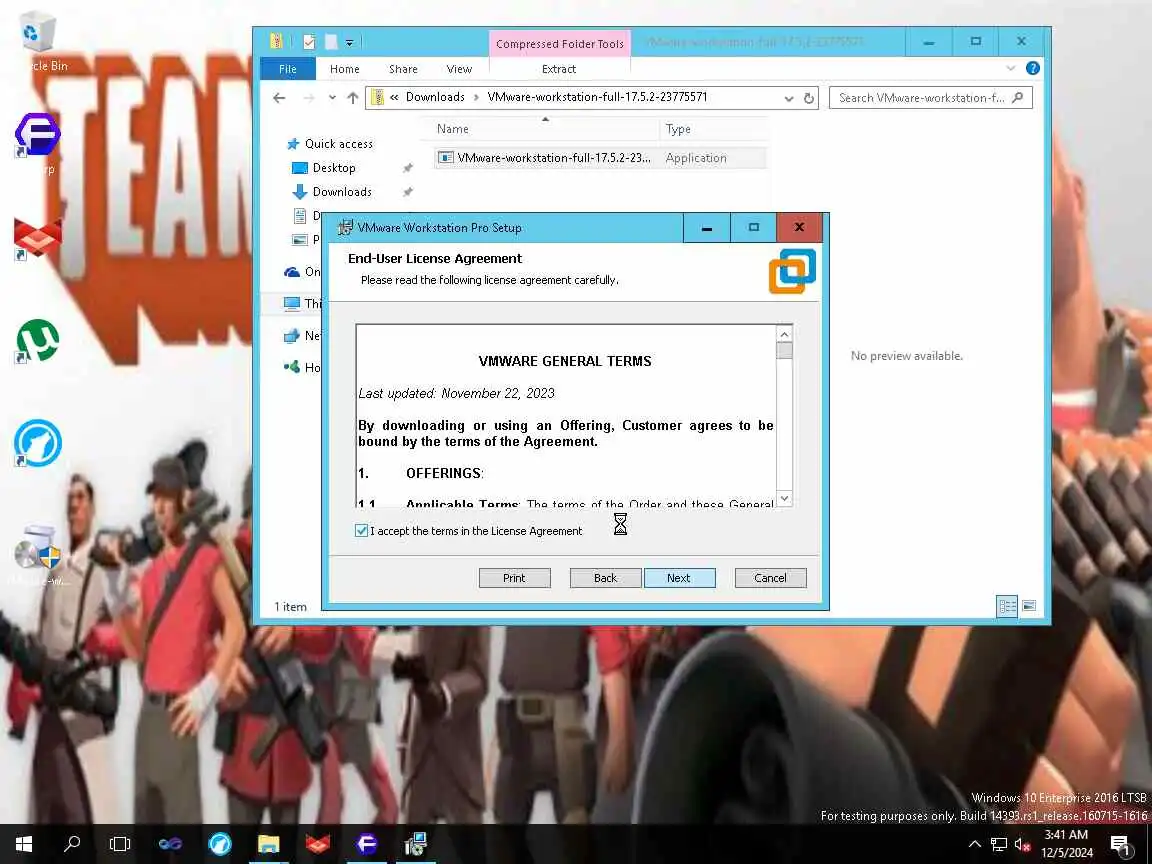Go up one folder level in Explorer

(x=353, y=98)
